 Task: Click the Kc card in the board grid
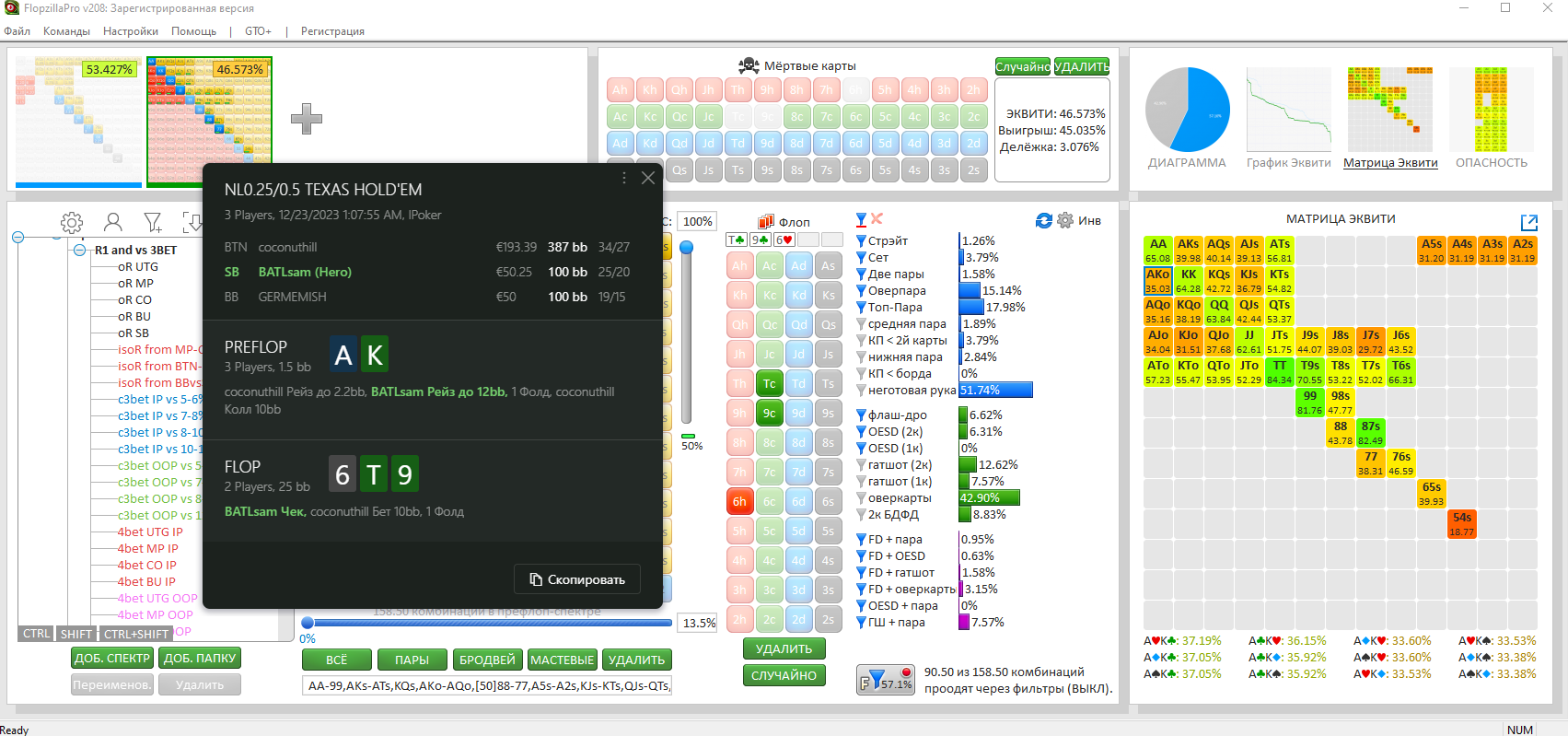tap(769, 295)
